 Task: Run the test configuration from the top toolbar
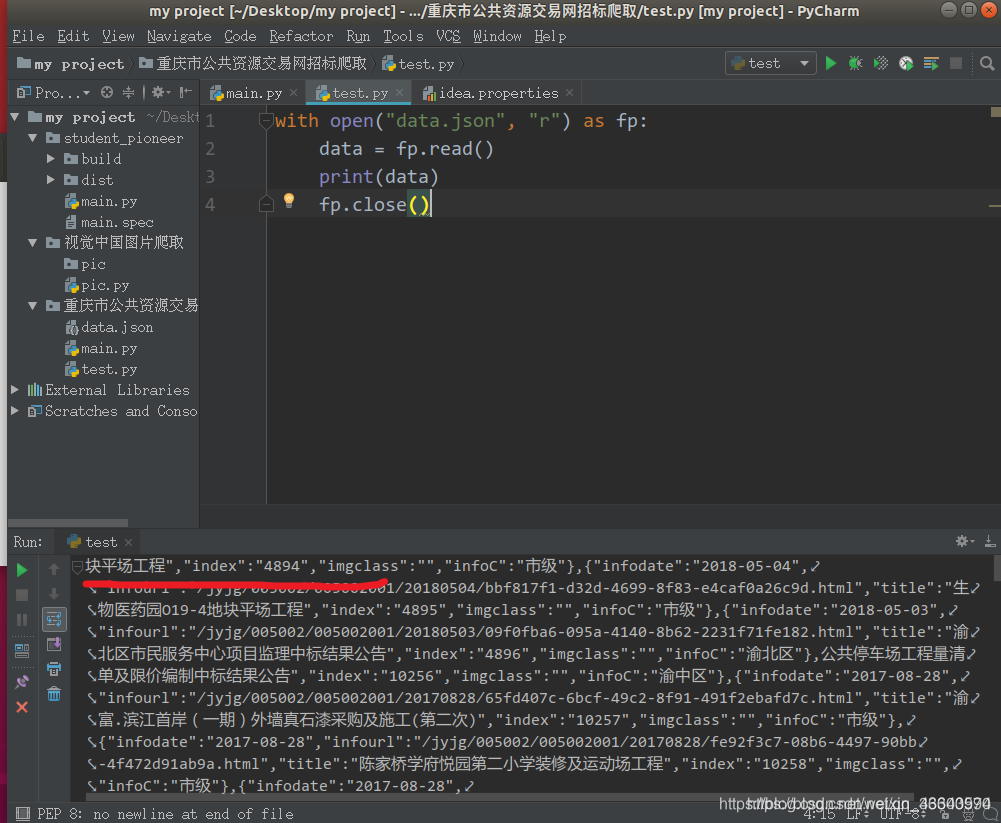tap(831, 63)
